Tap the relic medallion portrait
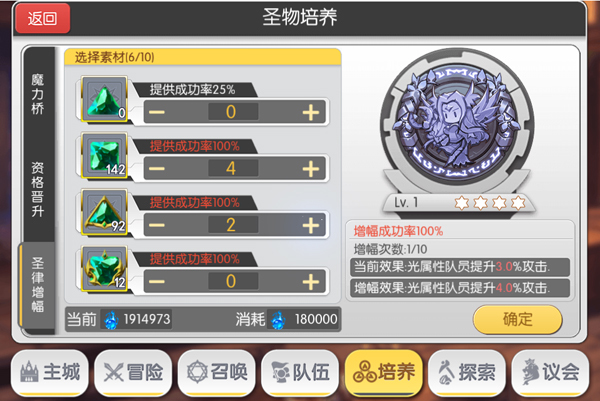The image size is (600, 401). point(457,124)
